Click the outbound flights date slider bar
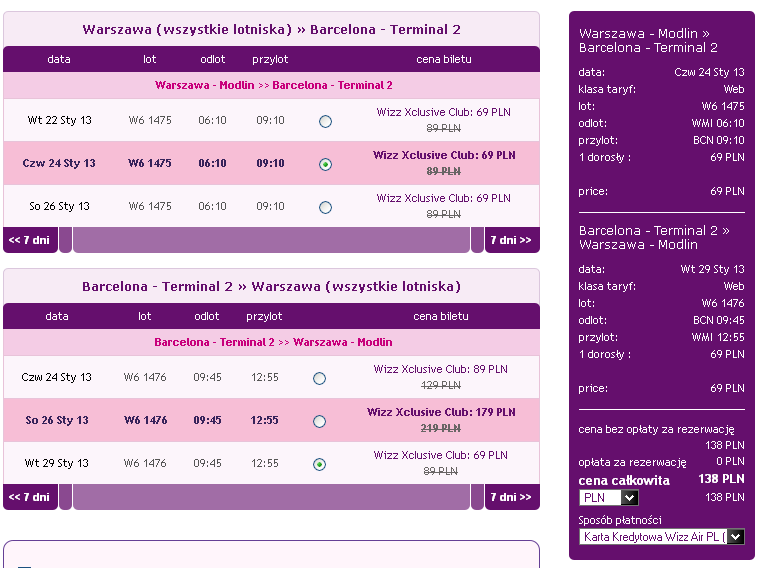Image resolution: width=757 pixels, height=568 pixels. 271,240
